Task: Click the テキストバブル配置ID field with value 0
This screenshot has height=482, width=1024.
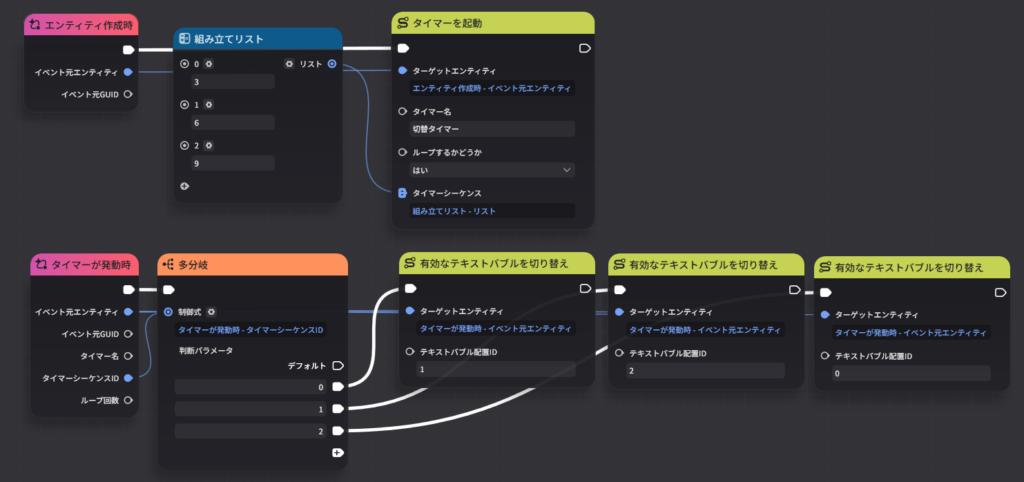Action: [x=911, y=373]
